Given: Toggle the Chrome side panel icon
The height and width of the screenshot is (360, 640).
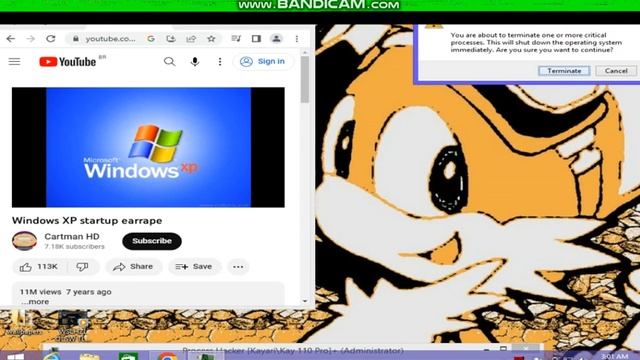Looking at the screenshot, I should [256, 39].
